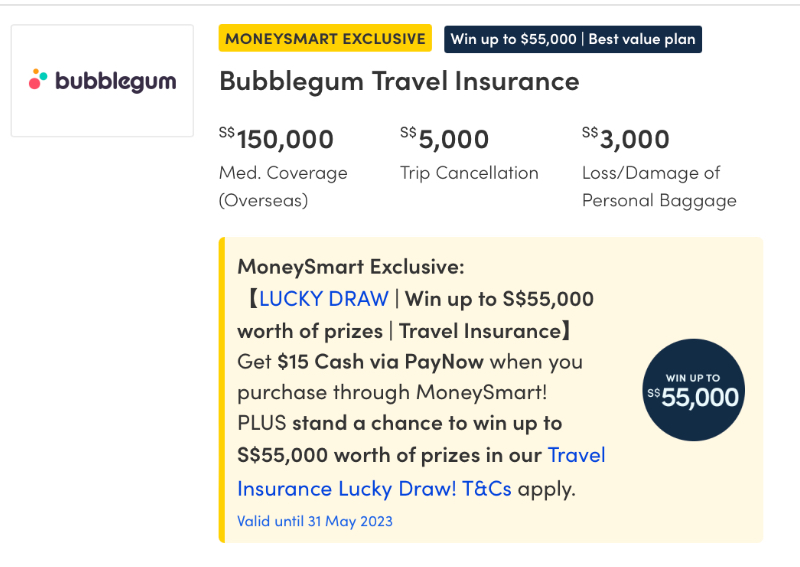This screenshot has height=567, width=800.
Task: Click the bubblegum colored dots icon
Action: (38, 79)
